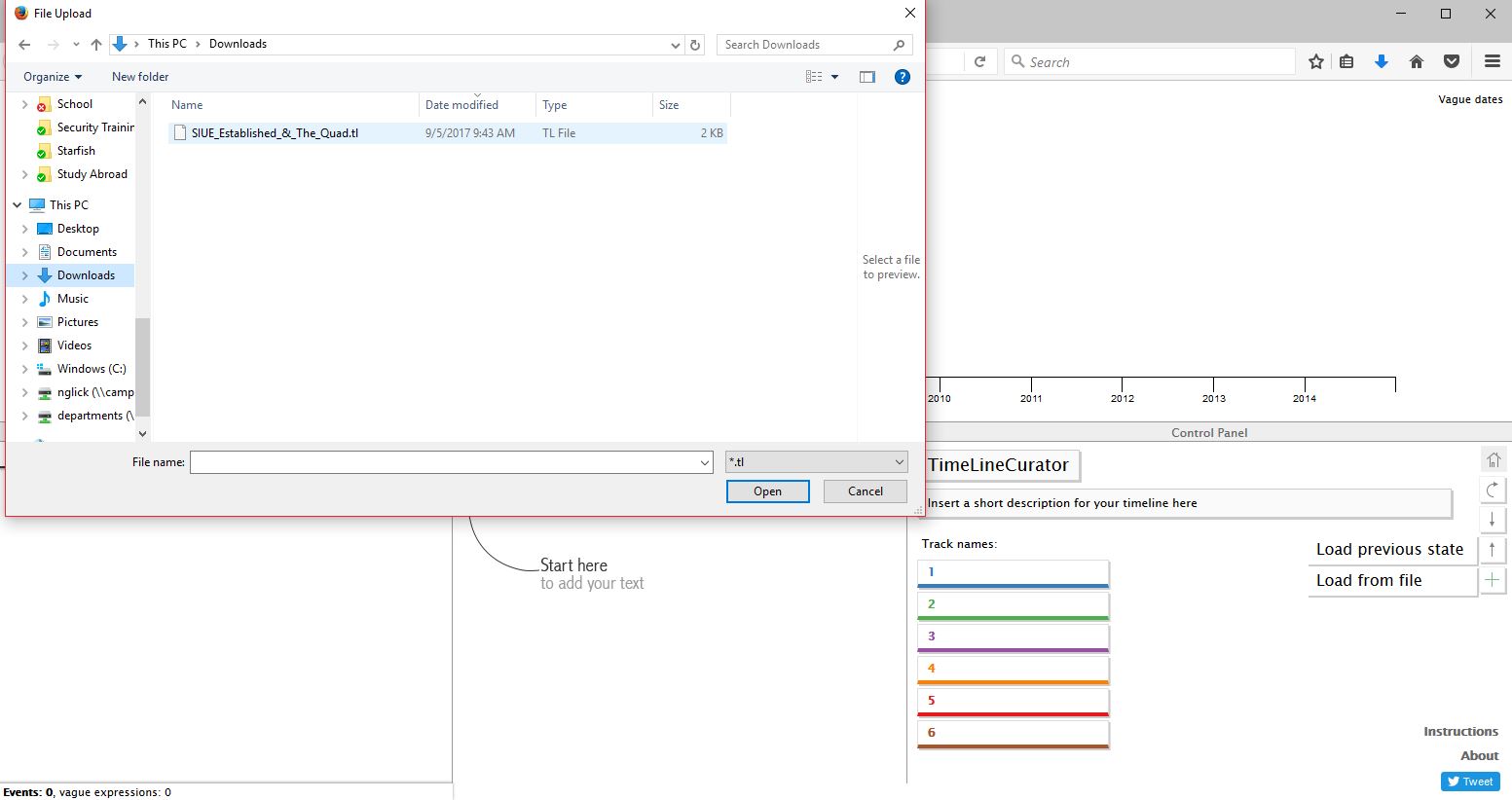Click the Firefox home icon
Screen dimensions: 1512x800
pyautogui.click(x=1417, y=61)
